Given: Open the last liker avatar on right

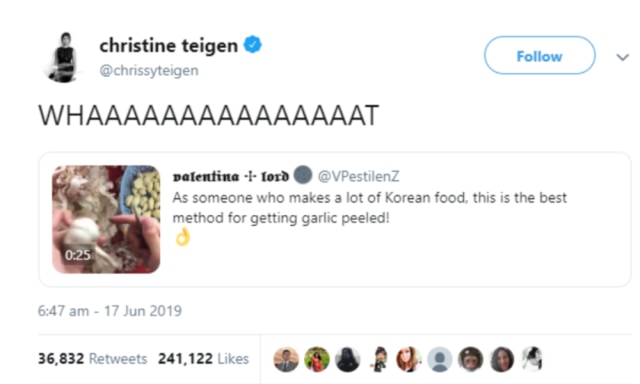Looking at the screenshot, I should [x=532, y=360].
